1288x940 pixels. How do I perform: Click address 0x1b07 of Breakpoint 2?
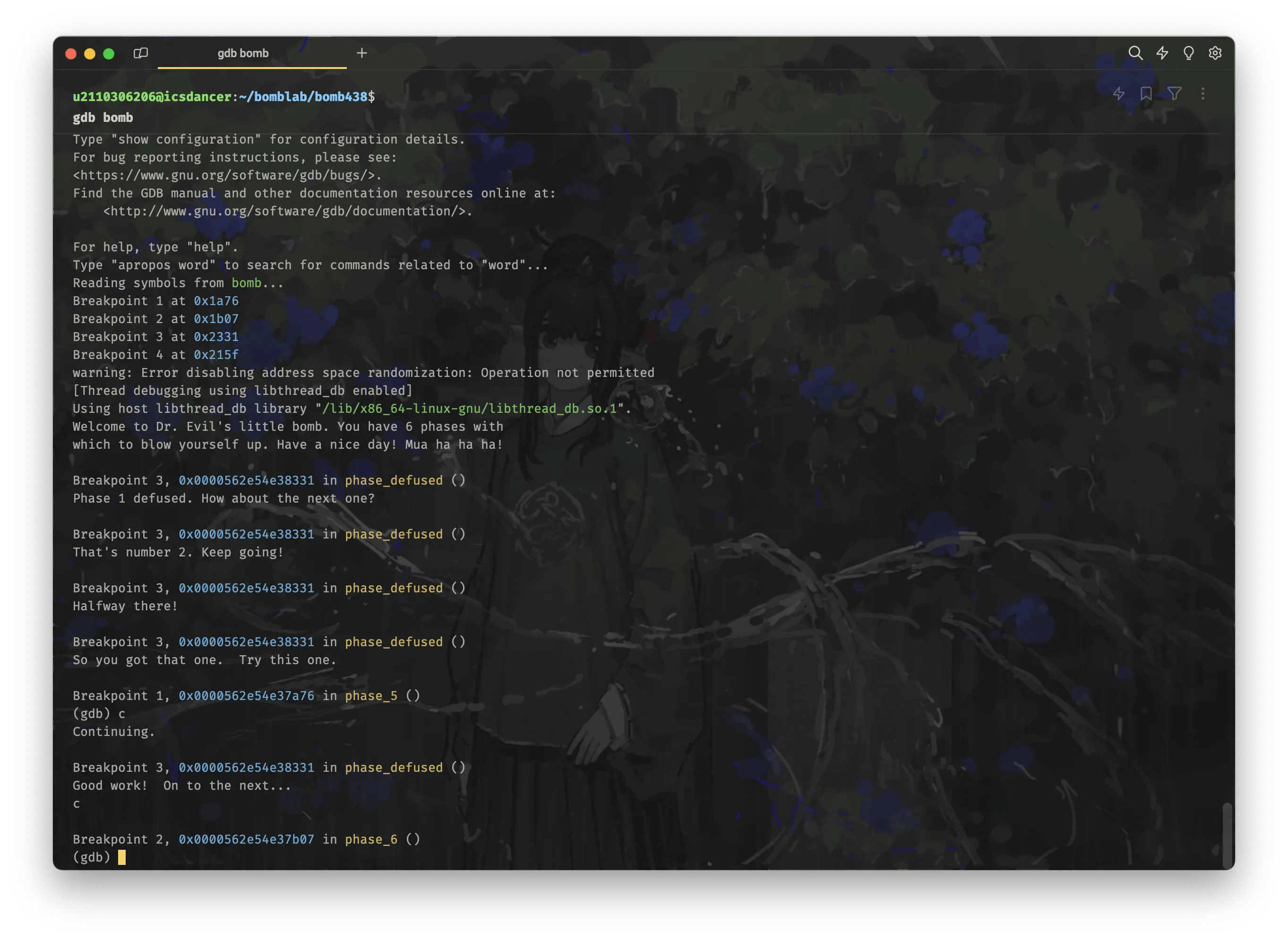click(216, 319)
